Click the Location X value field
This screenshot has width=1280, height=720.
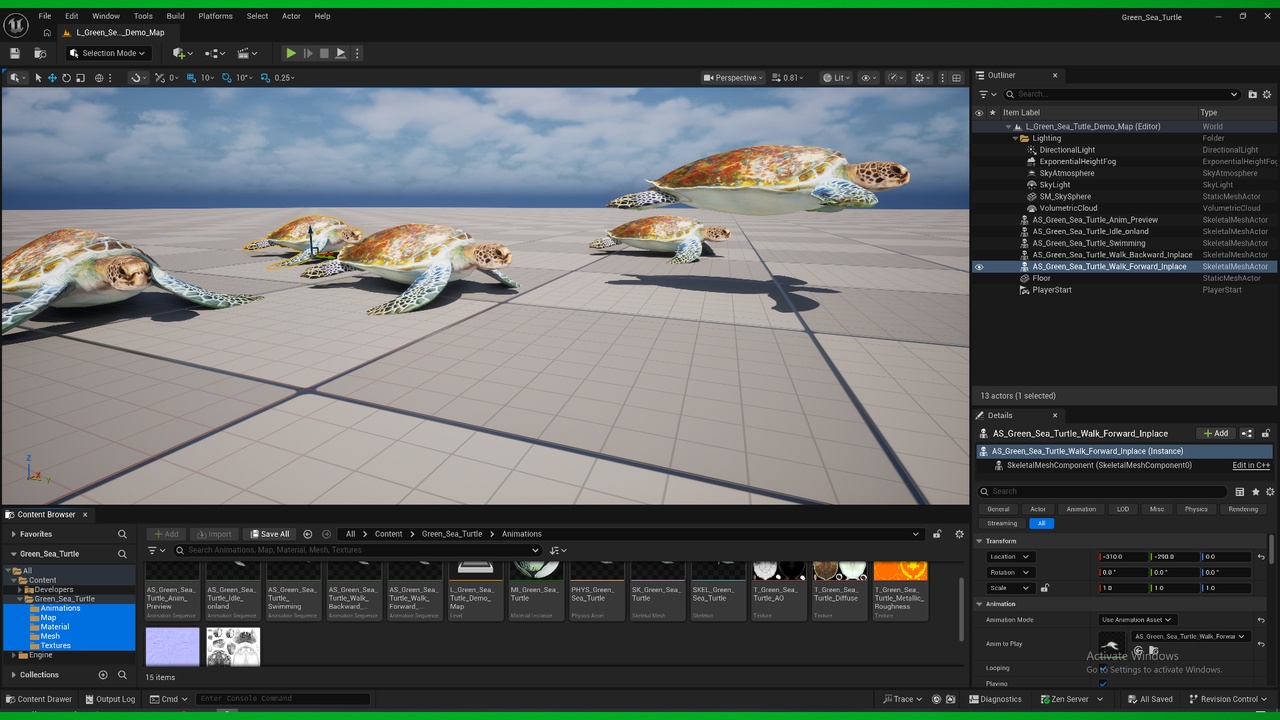point(1123,557)
